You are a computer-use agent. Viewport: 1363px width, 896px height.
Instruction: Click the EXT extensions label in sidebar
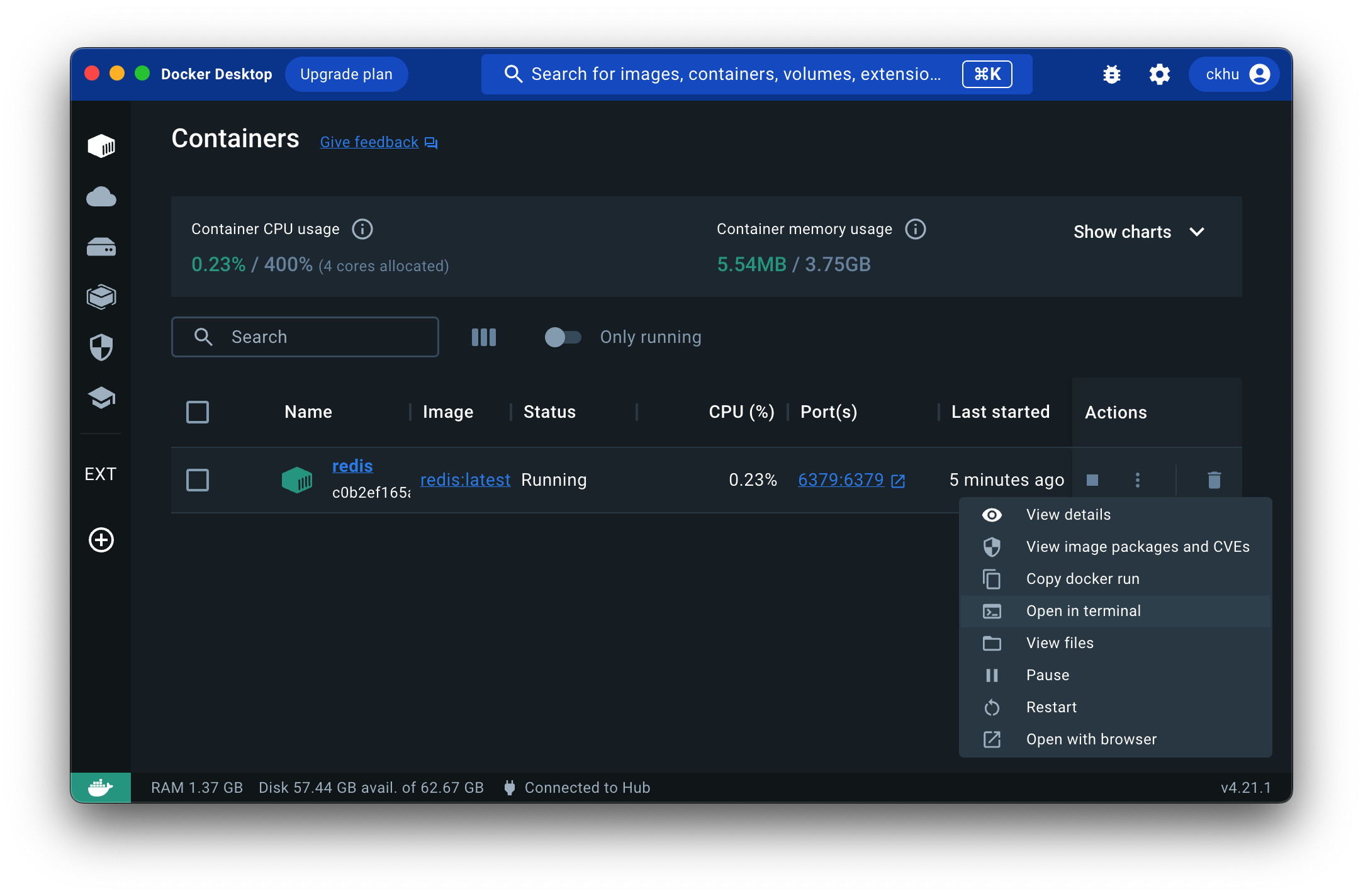[x=101, y=474]
